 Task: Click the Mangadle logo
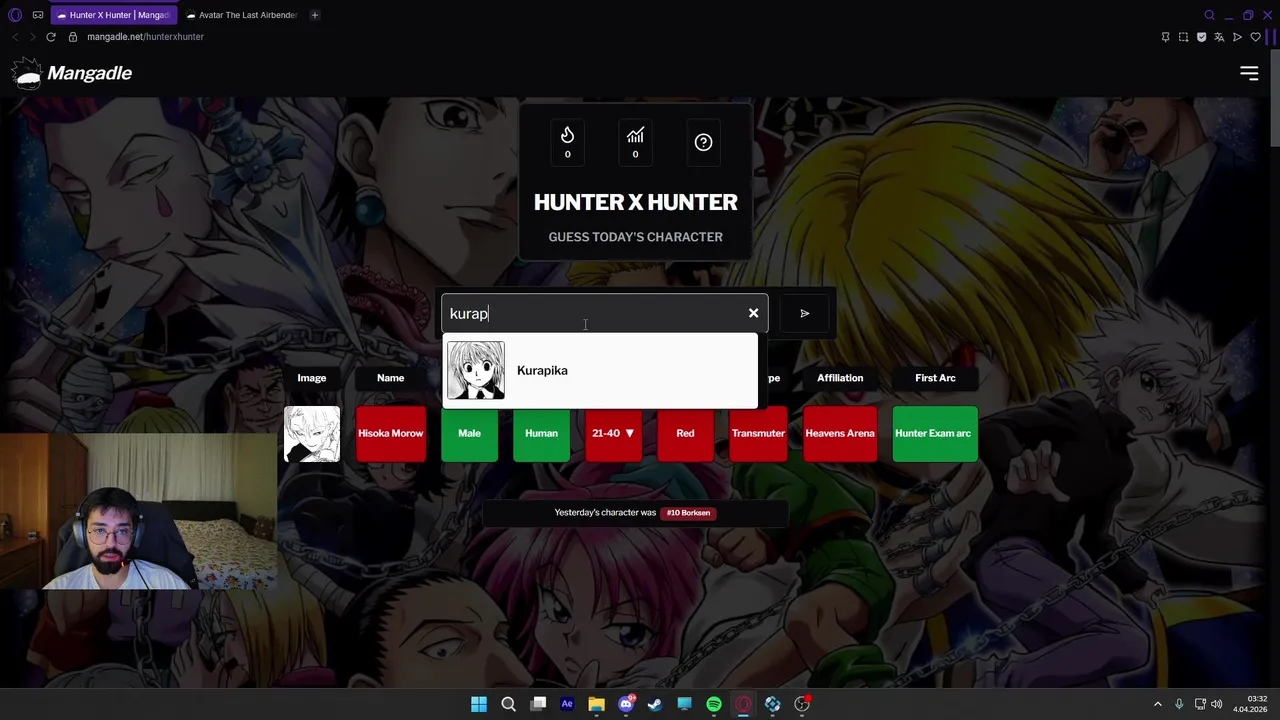pyautogui.click(x=72, y=73)
